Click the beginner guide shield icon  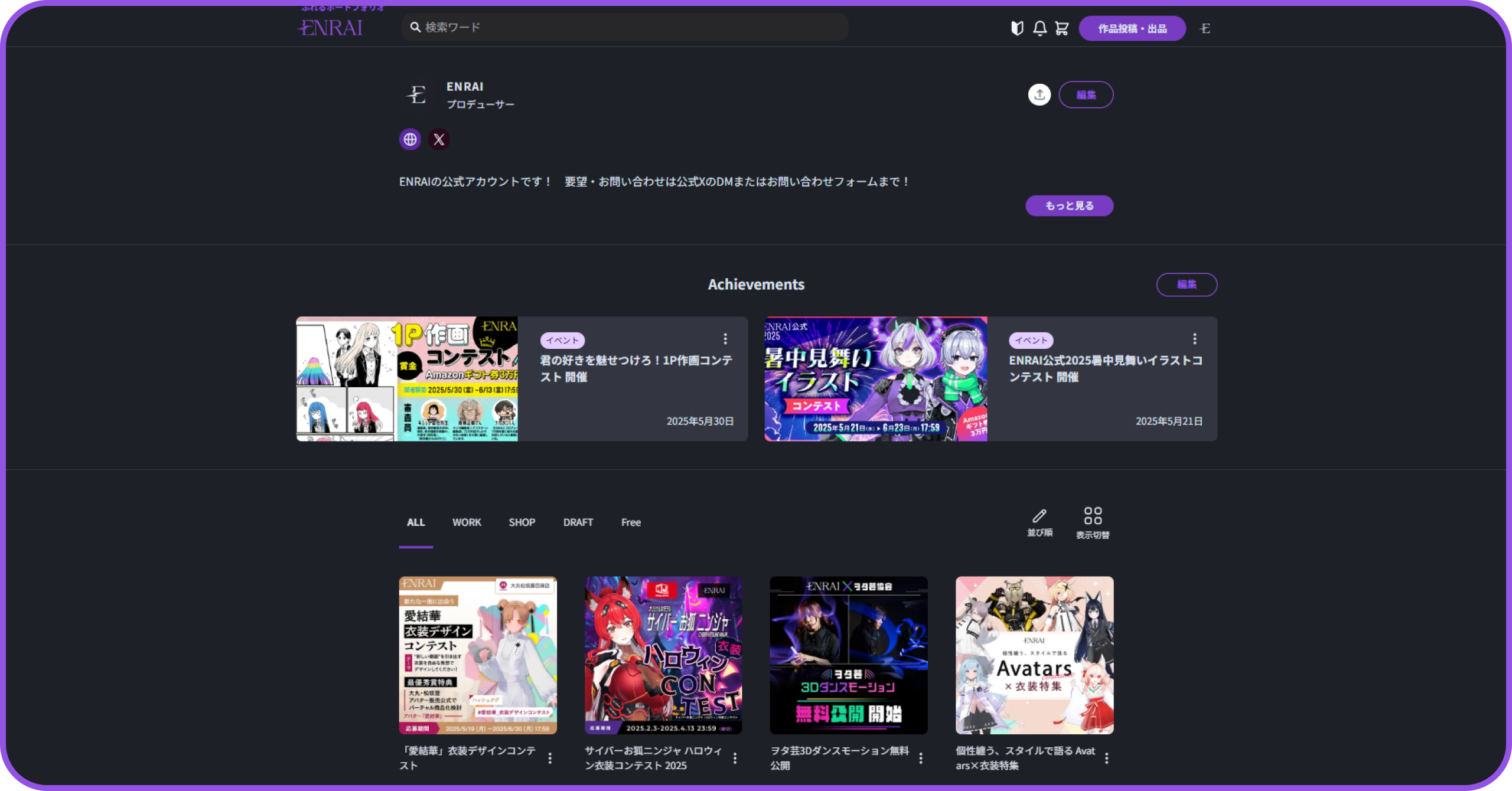pyautogui.click(x=1016, y=28)
